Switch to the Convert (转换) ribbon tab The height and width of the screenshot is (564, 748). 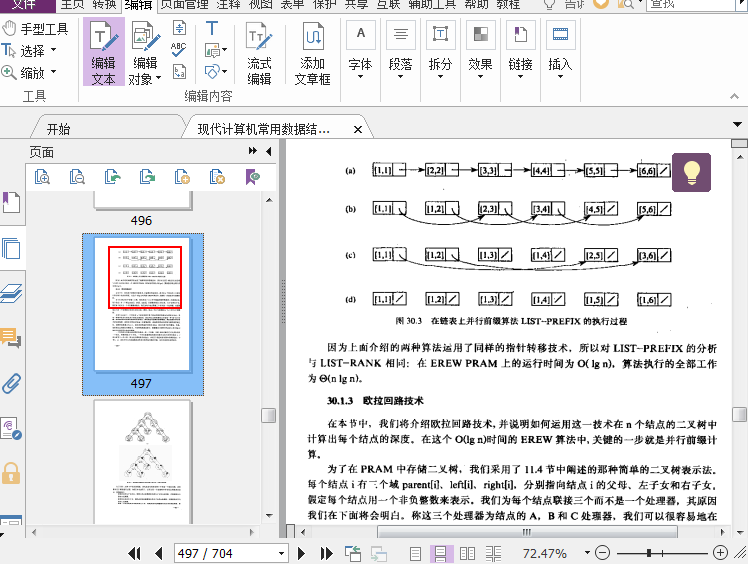coord(104,5)
